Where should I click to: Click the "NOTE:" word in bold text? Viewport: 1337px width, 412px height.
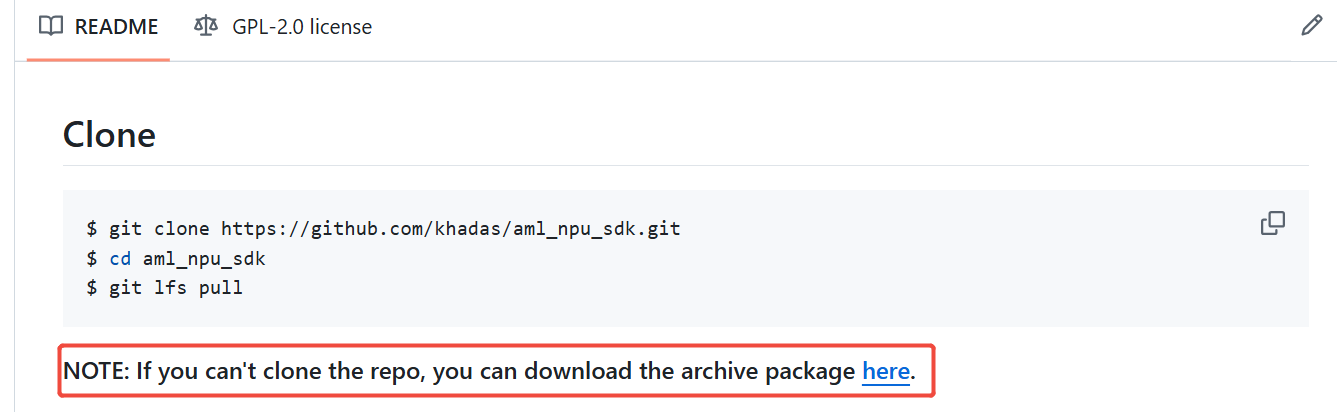click(95, 372)
